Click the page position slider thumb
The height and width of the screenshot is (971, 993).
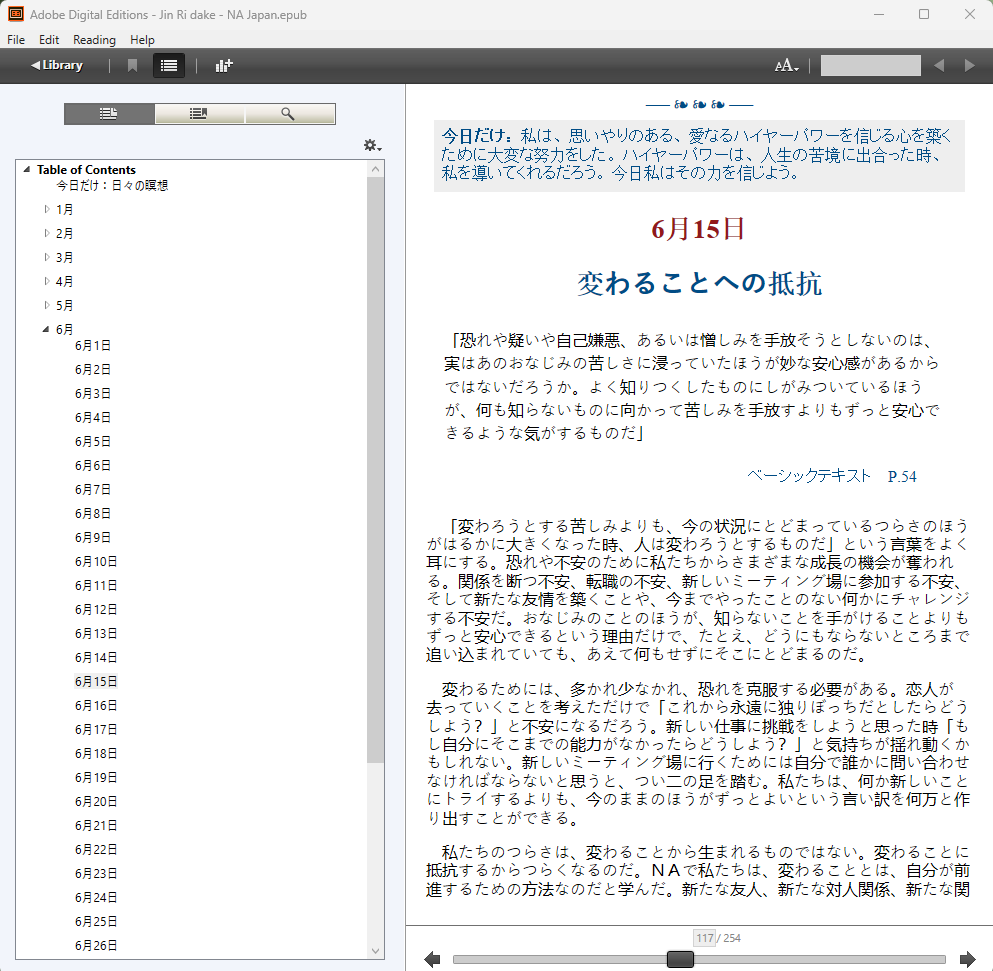click(680, 960)
